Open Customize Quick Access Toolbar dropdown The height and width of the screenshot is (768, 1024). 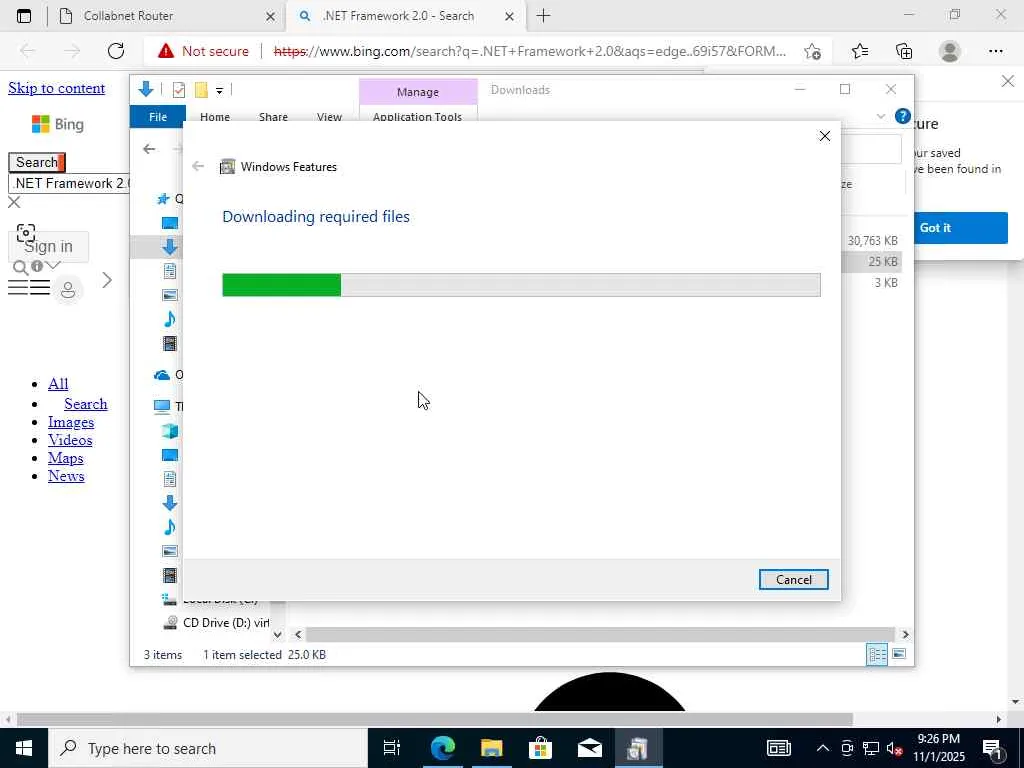click(x=219, y=91)
